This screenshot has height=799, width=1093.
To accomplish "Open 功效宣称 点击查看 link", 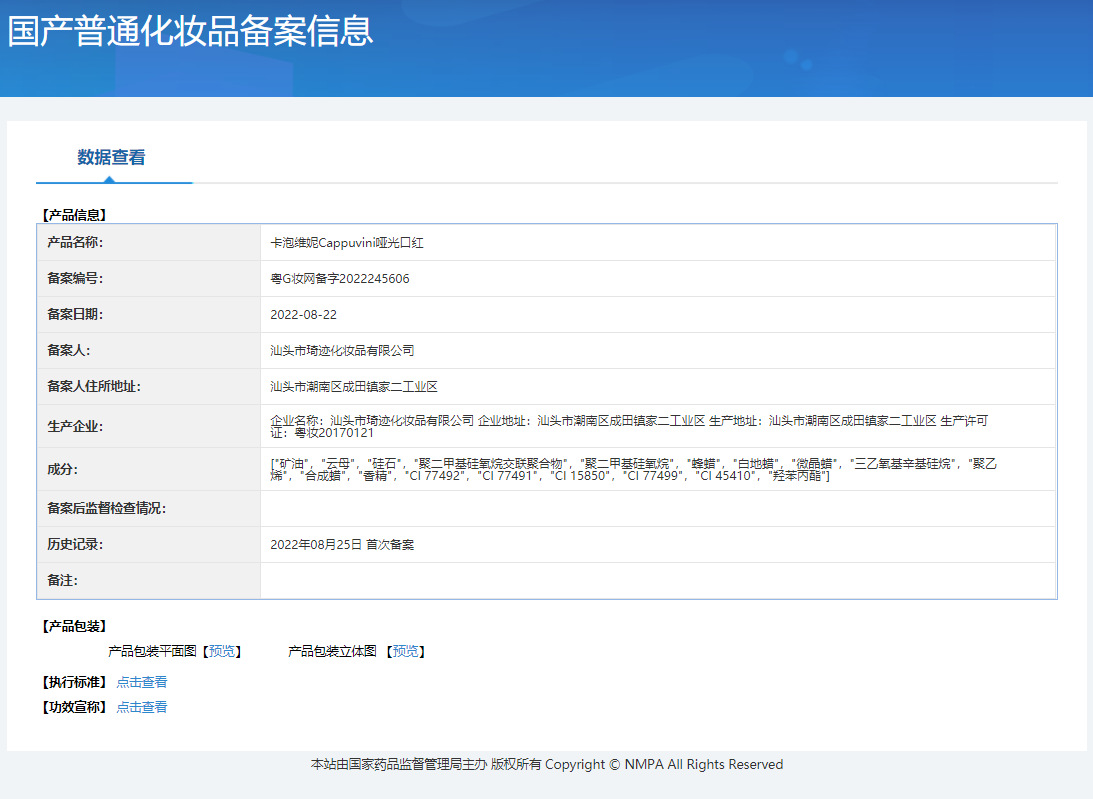I will (x=142, y=707).
